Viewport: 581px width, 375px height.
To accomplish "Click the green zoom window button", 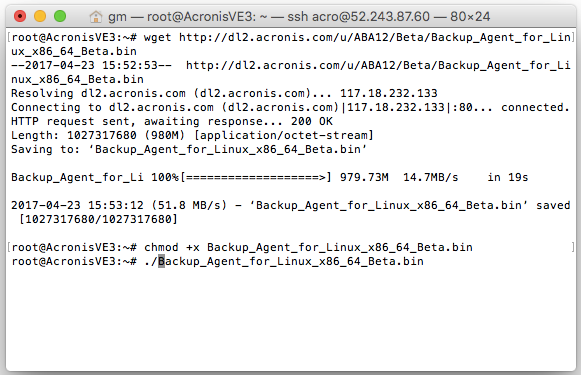I will pos(60,16).
